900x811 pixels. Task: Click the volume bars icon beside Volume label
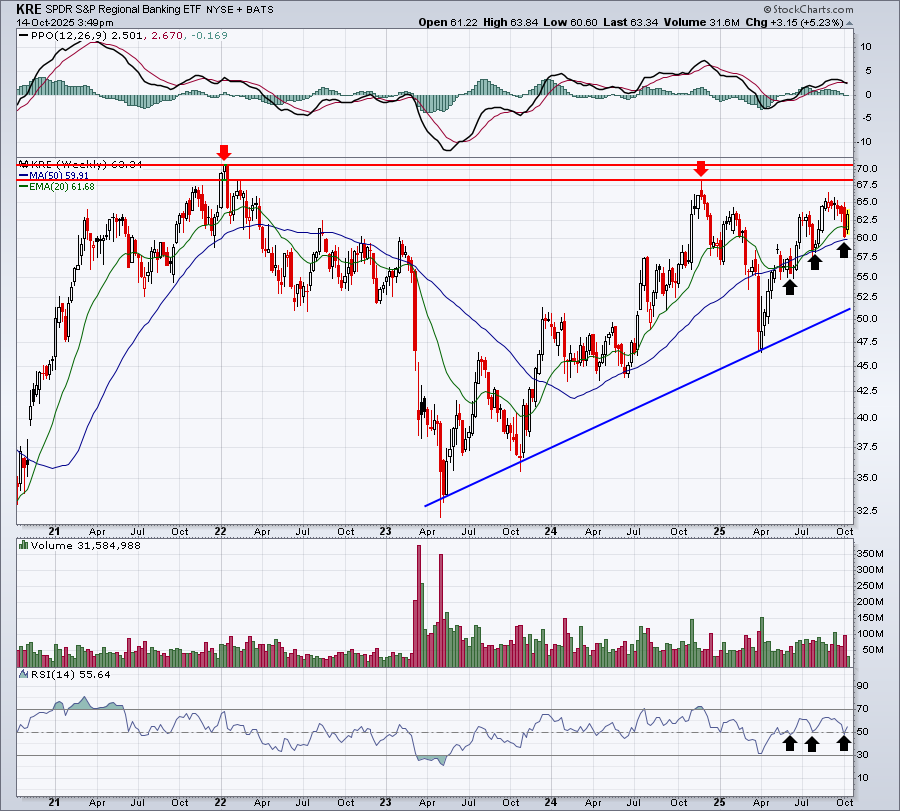(24, 545)
